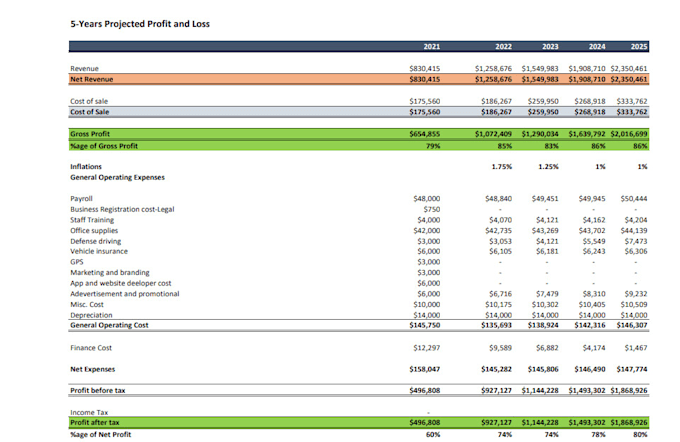The width and height of the screenshot is (680, 442).
Task: Select the Gross Profit row label
Action: click(90, 134)
